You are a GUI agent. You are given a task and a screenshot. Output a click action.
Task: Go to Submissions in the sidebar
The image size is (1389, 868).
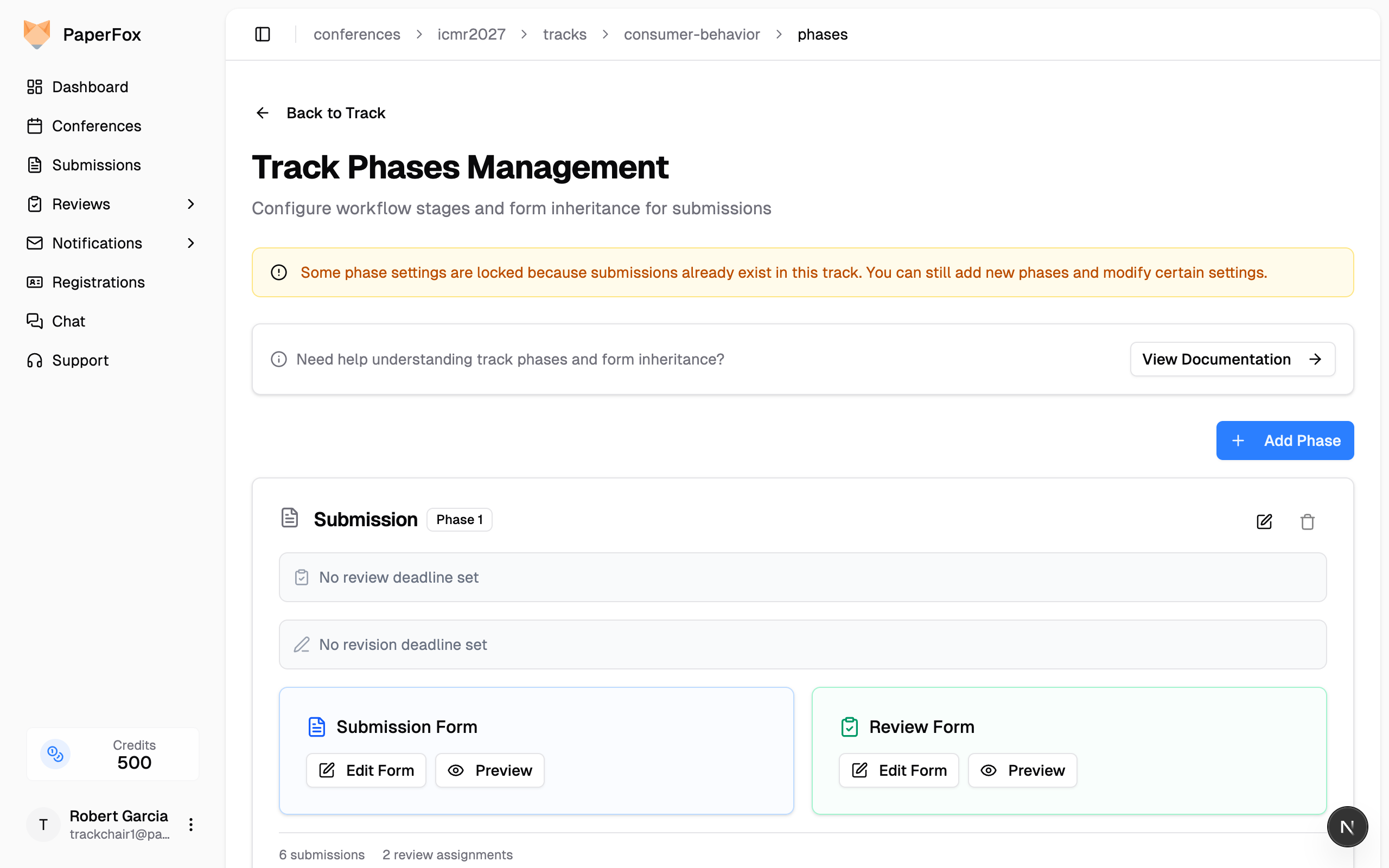[x=96, y=165]
